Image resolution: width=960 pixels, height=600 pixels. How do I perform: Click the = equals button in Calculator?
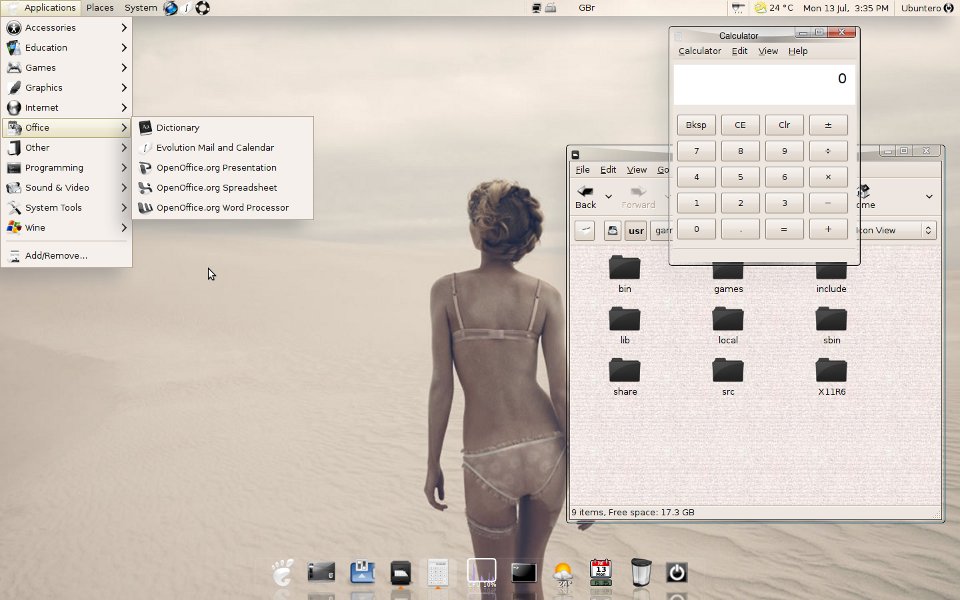click(x=784, y=229)
